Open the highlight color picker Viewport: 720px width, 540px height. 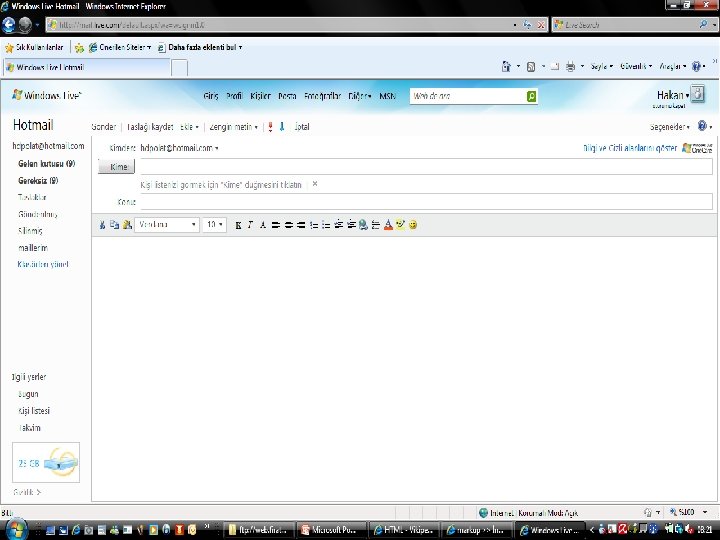400,225
